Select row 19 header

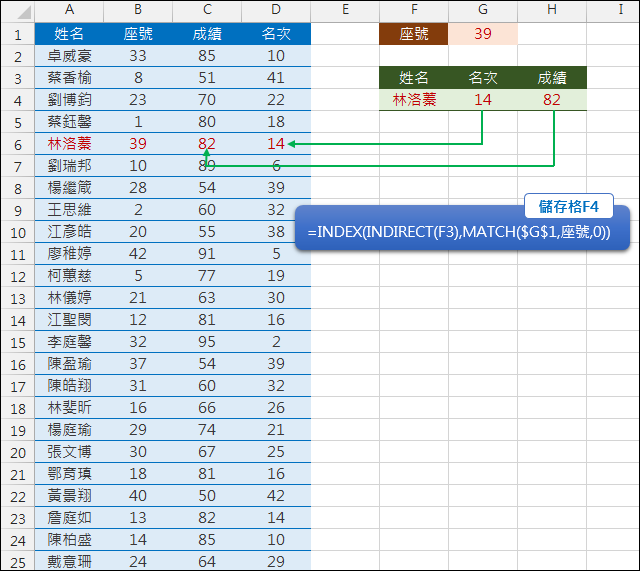coord(18,430)
